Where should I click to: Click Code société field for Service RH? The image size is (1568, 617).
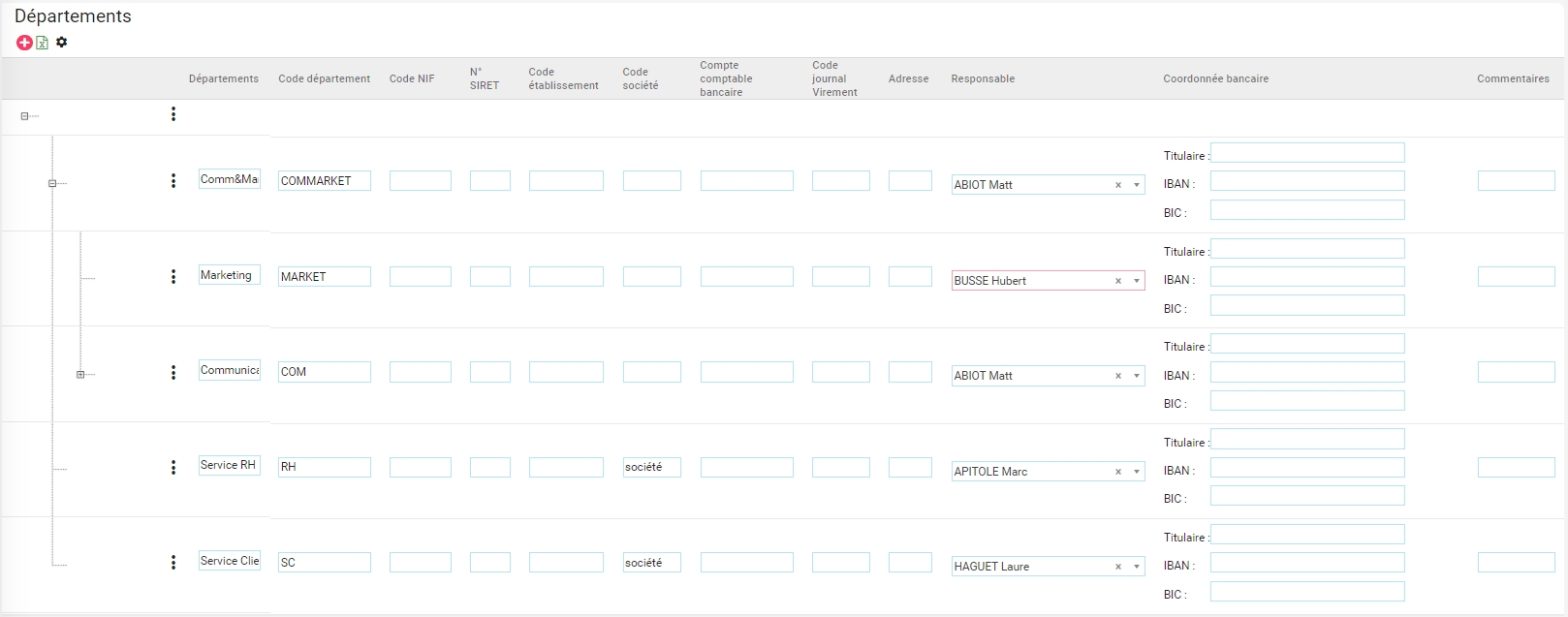tap(652, 467)
